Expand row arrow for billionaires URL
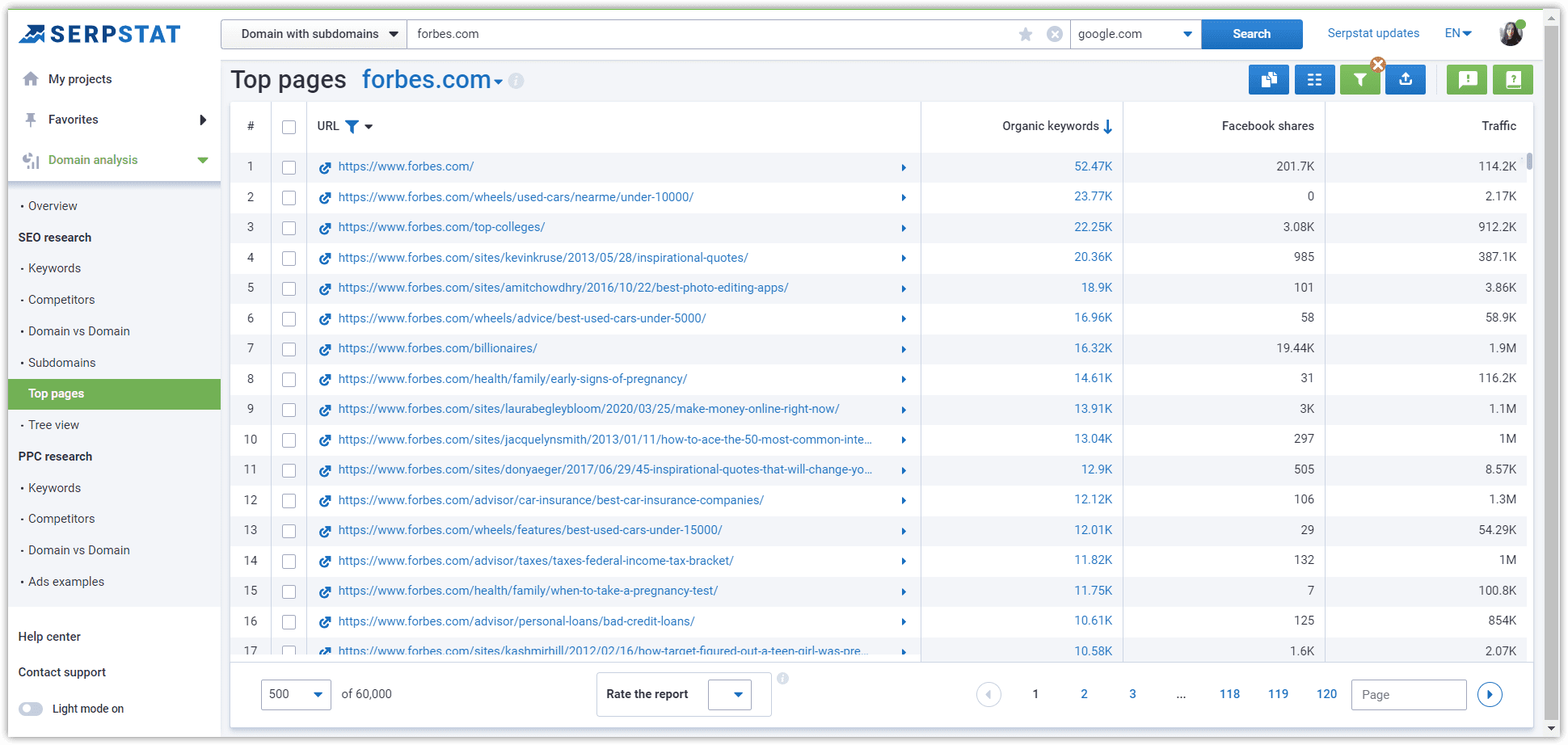Screen dimensions: 1568x745 pyautogui.click(x=904, y=350)
